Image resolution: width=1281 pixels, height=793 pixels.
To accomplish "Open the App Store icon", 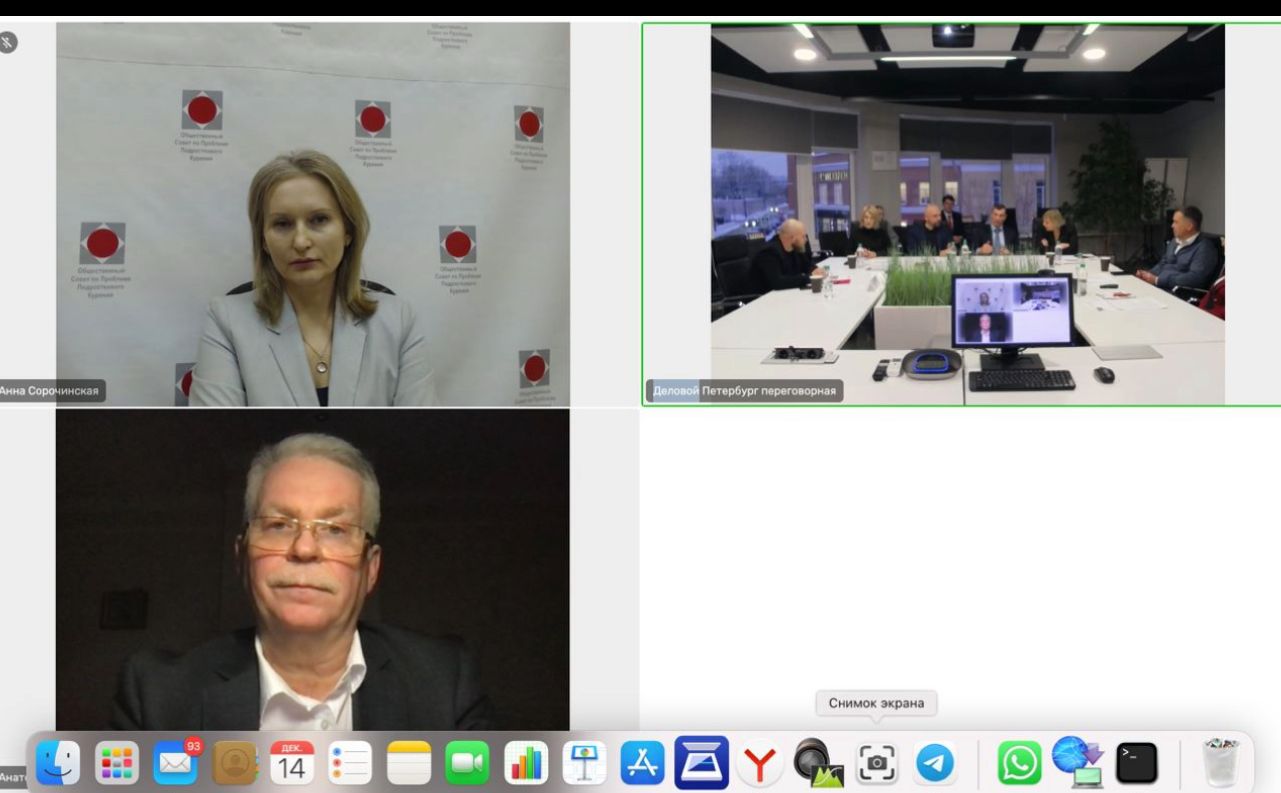I will tap(643, 765).
